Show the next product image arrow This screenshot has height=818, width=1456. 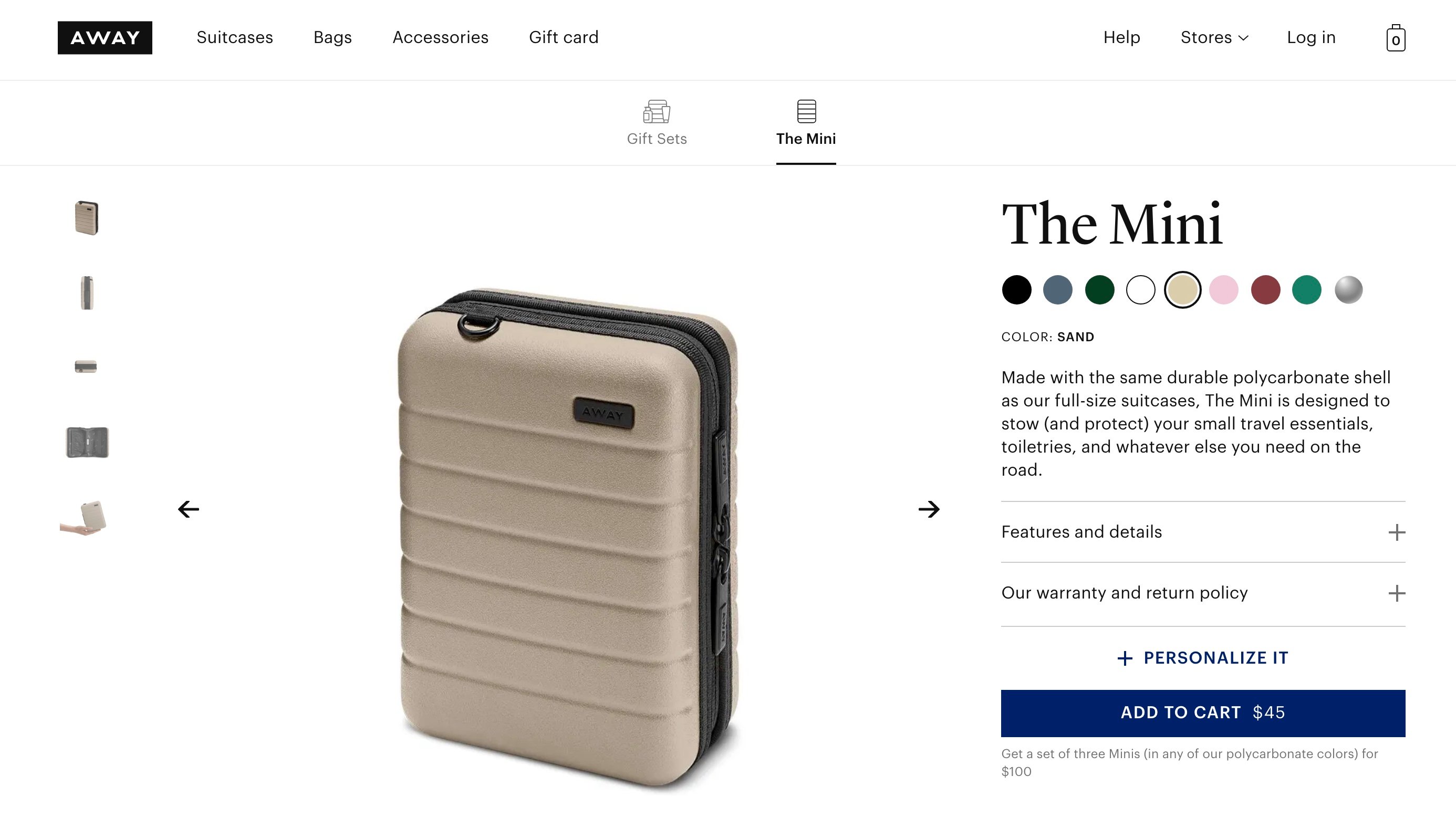pos(929,509)
